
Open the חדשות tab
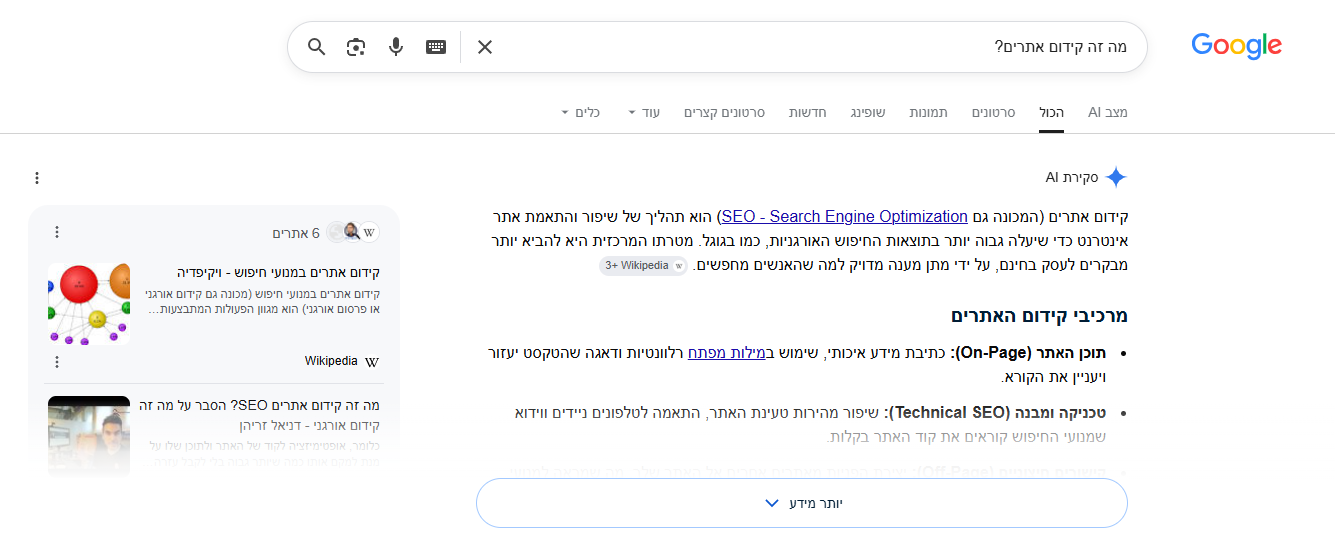807,112
